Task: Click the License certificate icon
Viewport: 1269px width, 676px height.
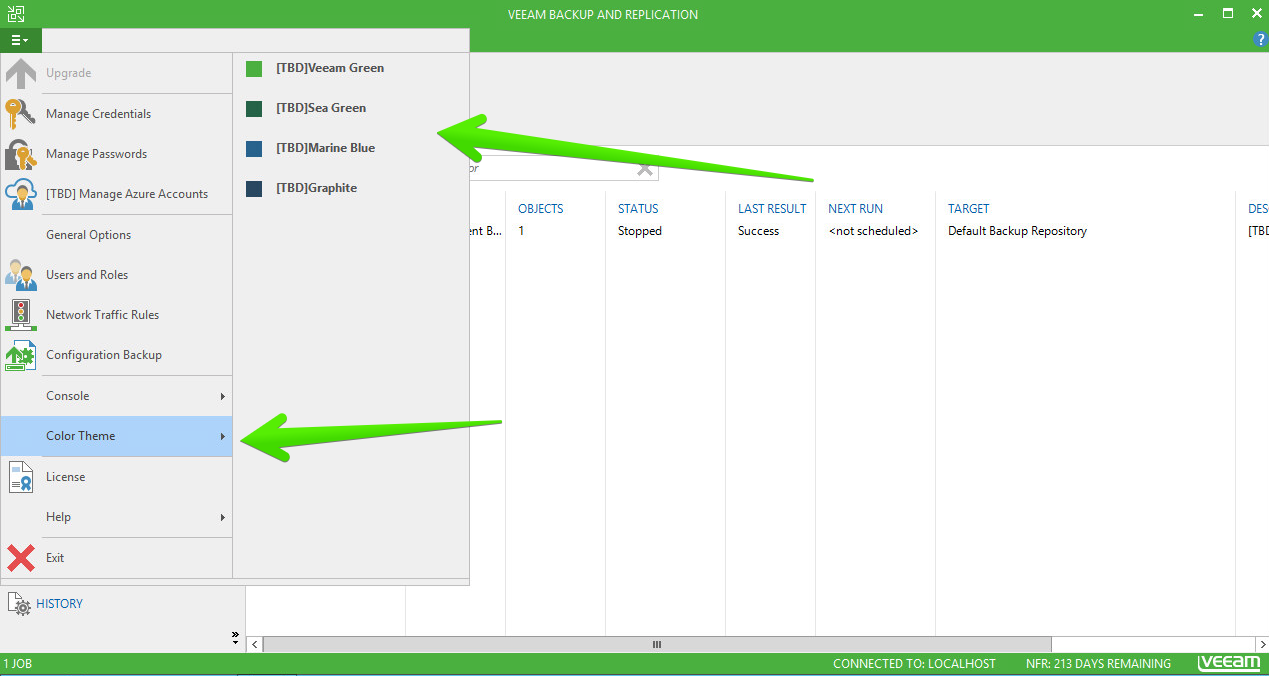Action: [21, 477]
